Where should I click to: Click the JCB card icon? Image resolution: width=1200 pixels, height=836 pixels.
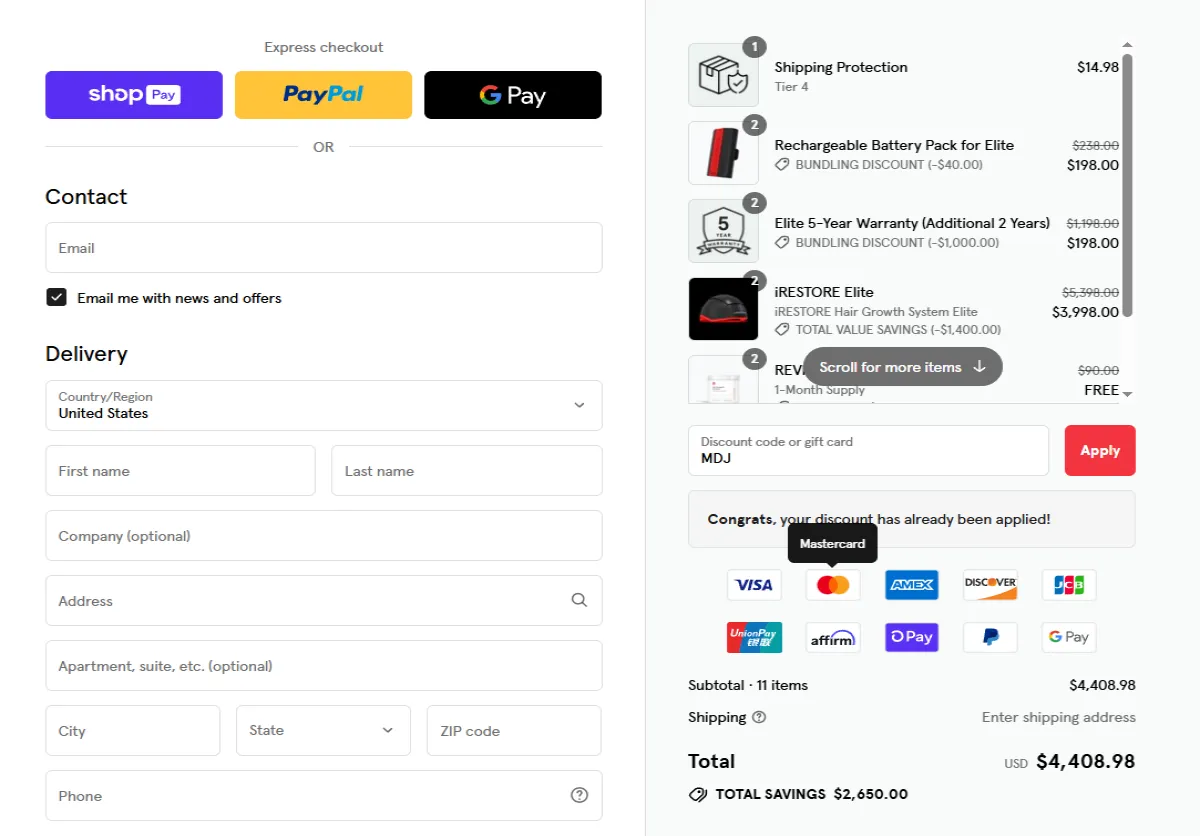coord(1069,585)
